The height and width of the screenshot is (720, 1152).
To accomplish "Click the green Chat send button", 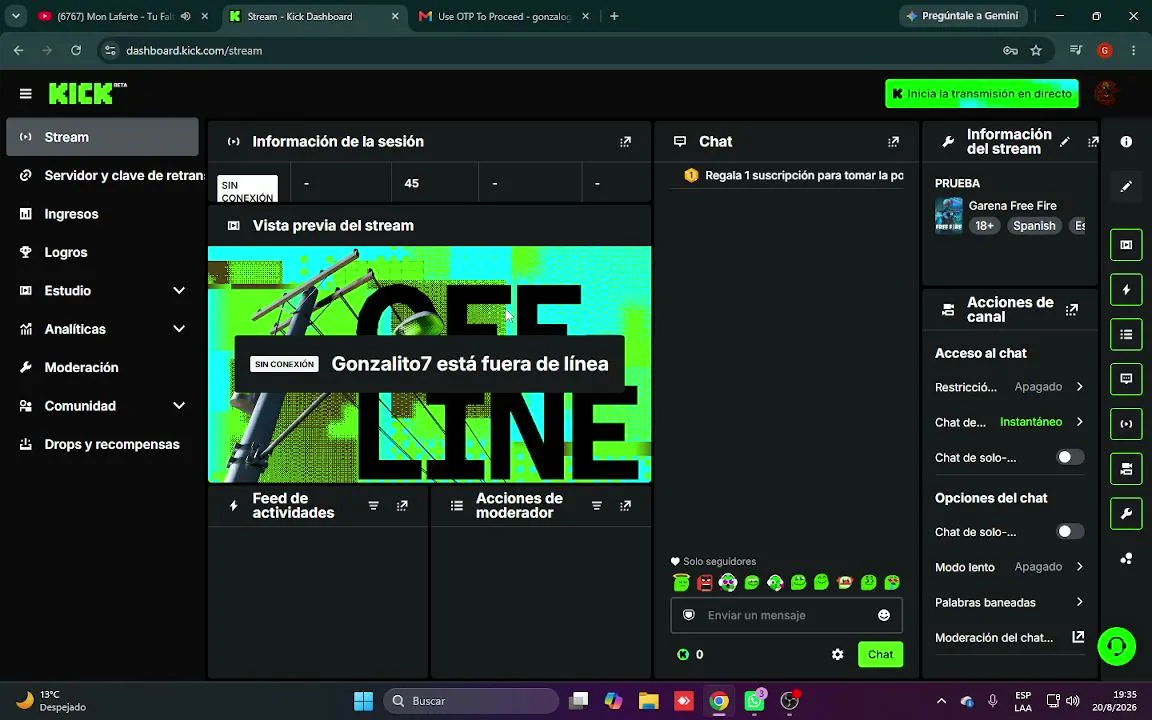I will click(880, 655).
